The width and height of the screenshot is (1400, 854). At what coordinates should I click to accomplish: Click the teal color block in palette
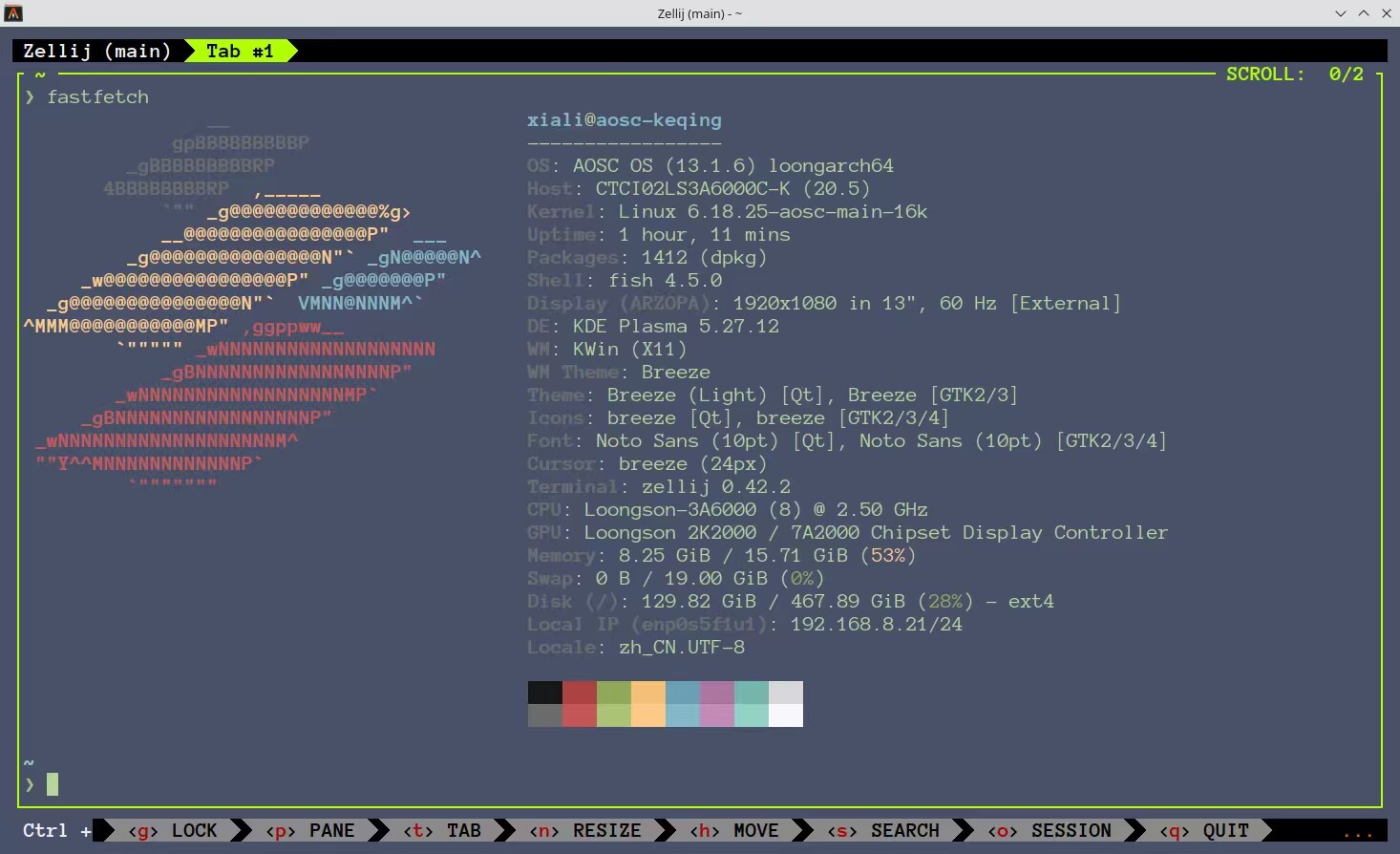point(752,704)
